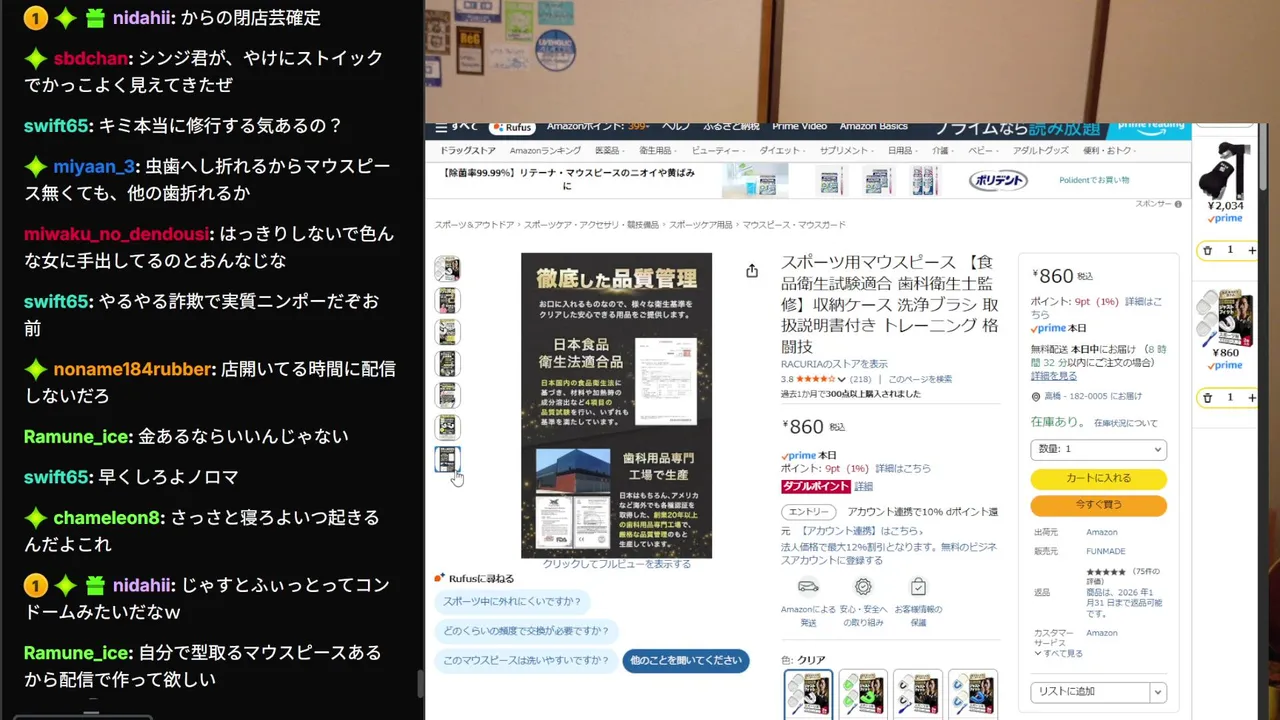Click the trash icon for the ¥860 cart item
The height and width of the screenshot is (720, 1280).
pyautogui.click(x=1207, y=397)
